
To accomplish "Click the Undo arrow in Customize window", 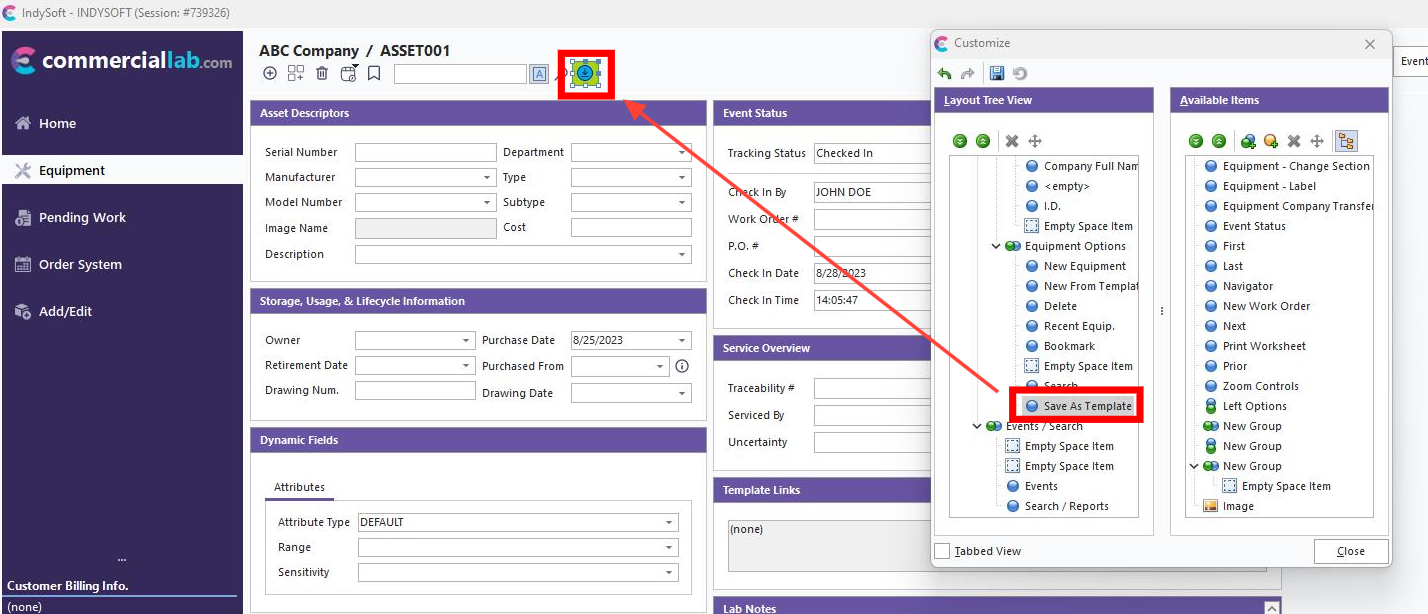I will point(942,72).
